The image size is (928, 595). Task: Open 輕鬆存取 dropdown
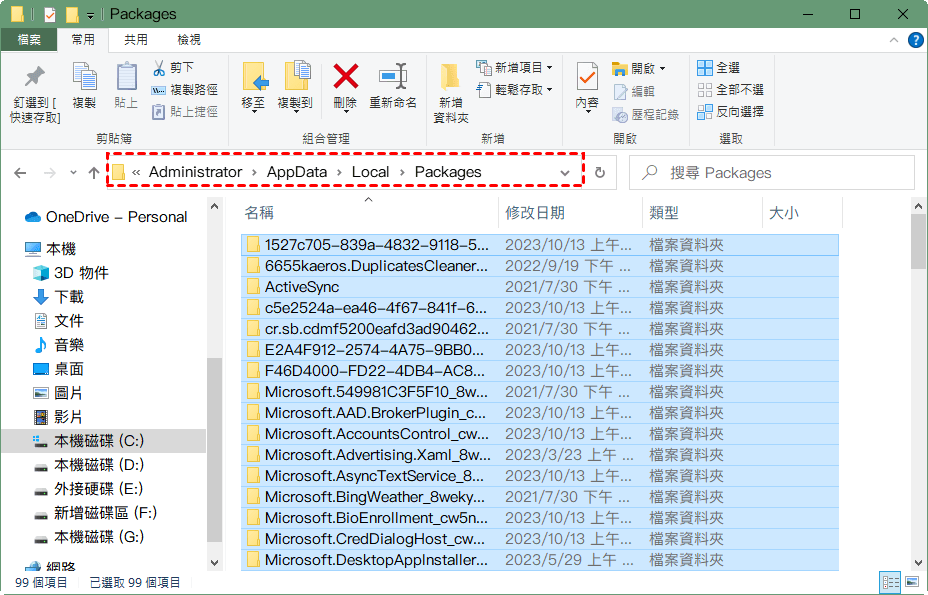point(514,89)
